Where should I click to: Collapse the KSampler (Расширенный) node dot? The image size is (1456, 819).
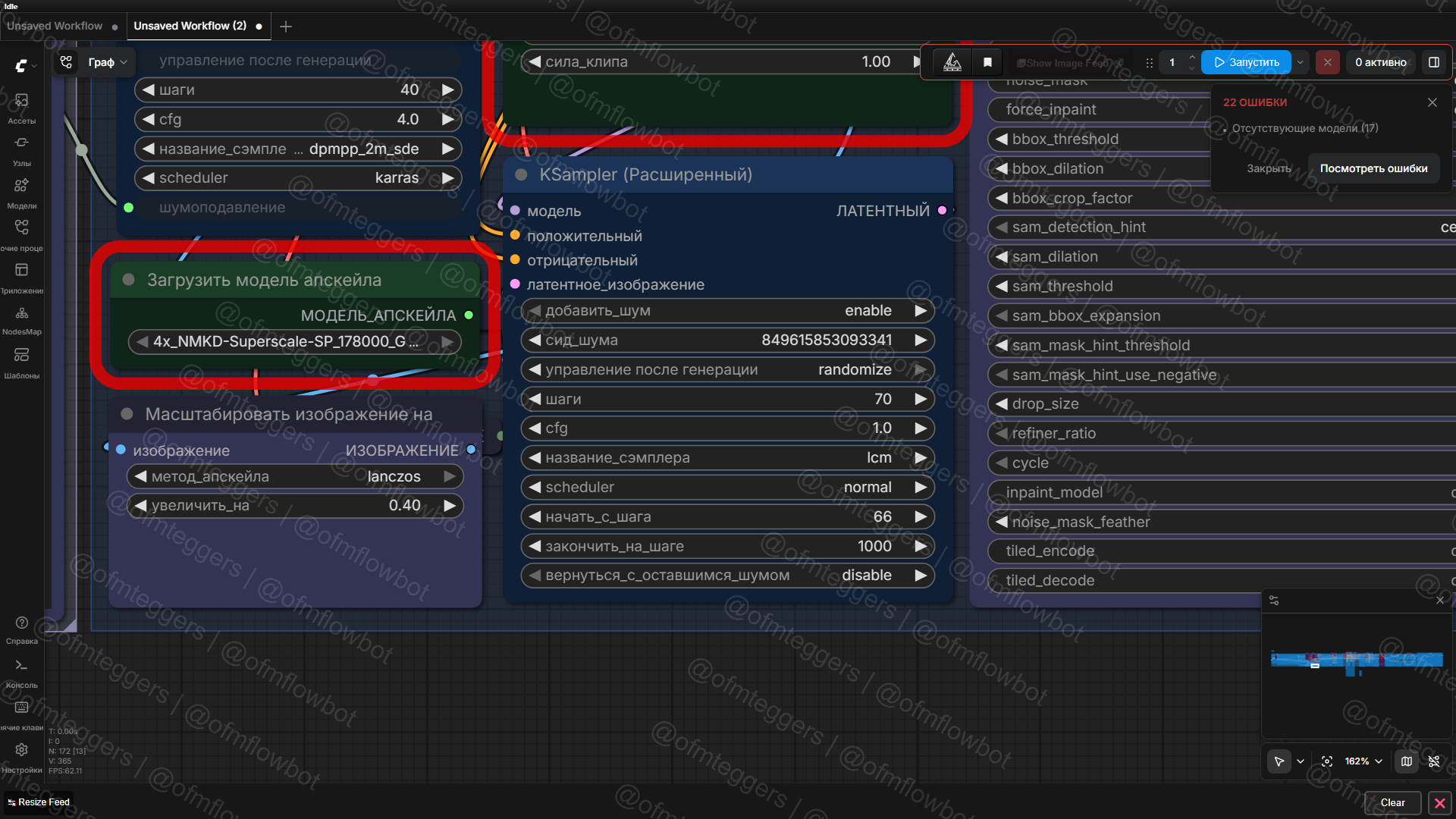coord(521,175)
